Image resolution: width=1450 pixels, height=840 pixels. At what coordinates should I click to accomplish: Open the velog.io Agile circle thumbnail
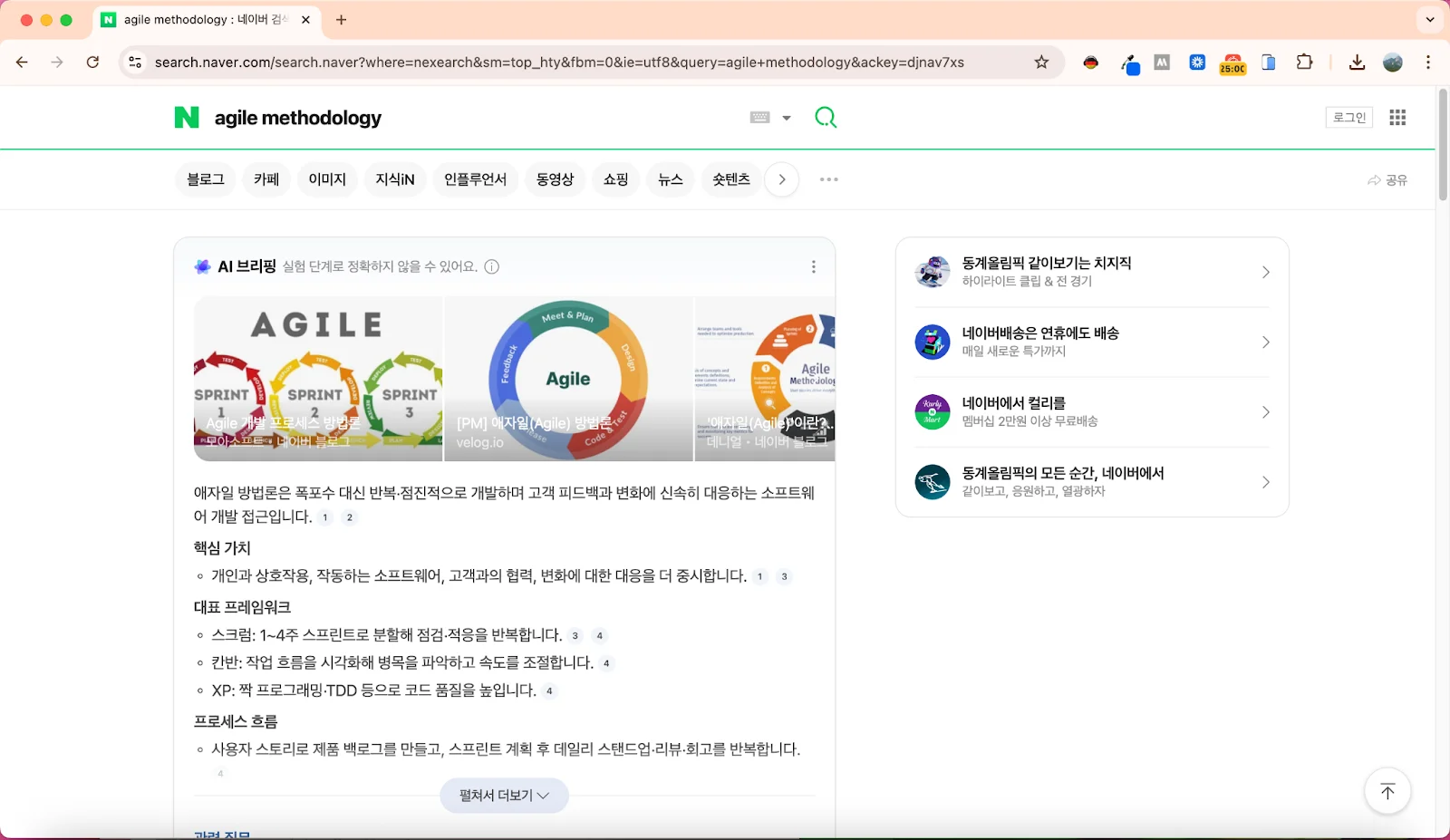click(569, 379)
